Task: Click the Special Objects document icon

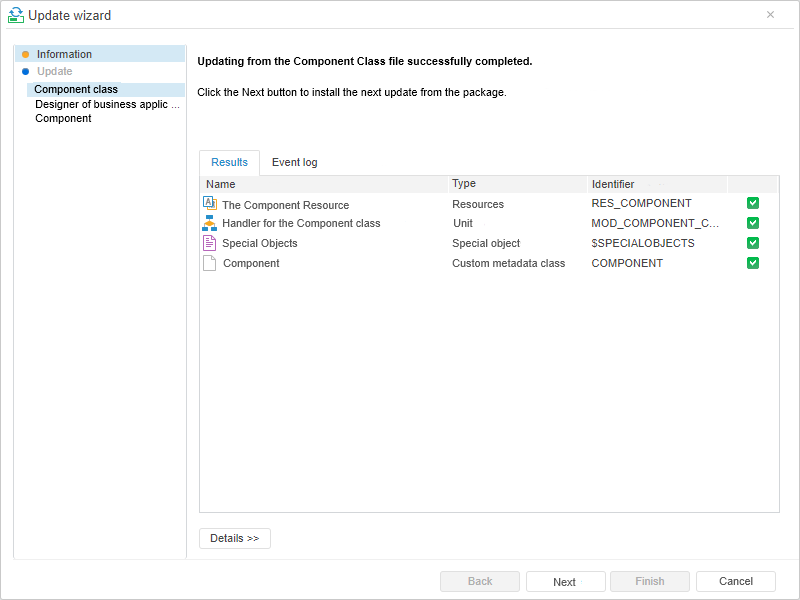Action: (x=209, y=243)
